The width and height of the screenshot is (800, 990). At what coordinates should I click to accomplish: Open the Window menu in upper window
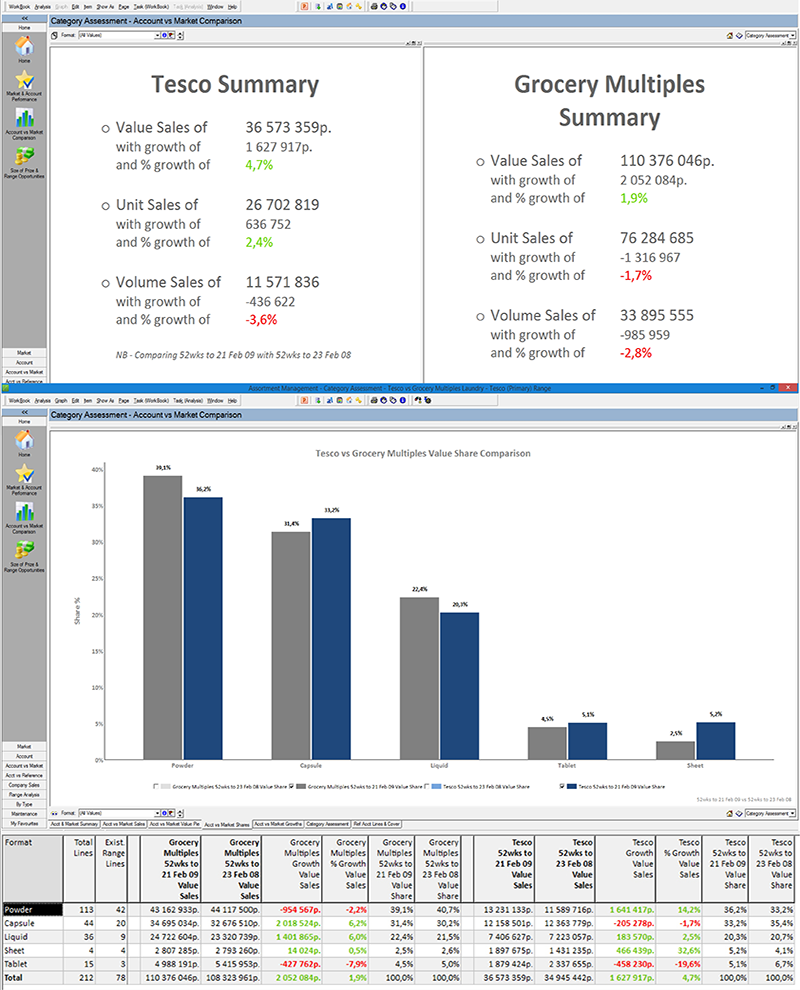pos(215,7)
